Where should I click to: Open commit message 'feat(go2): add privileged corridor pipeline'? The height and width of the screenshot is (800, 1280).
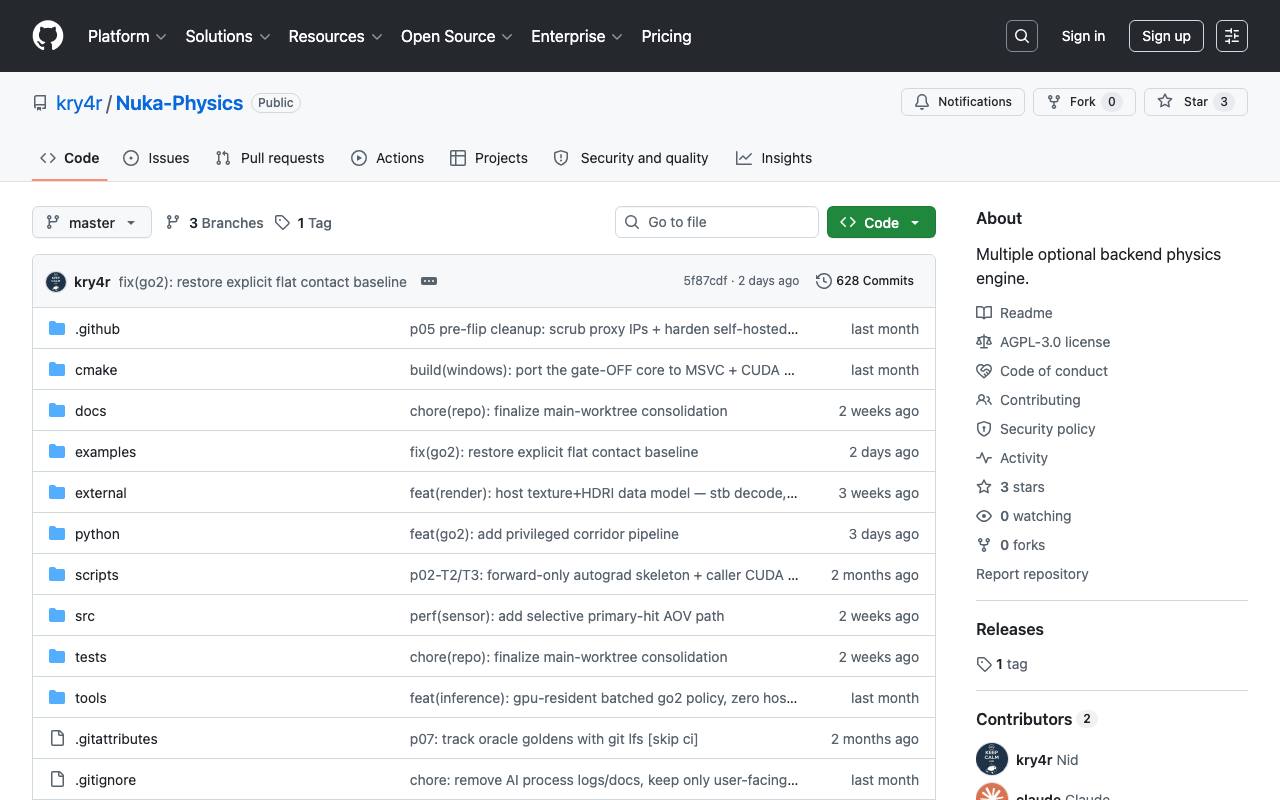coord(544,534)
